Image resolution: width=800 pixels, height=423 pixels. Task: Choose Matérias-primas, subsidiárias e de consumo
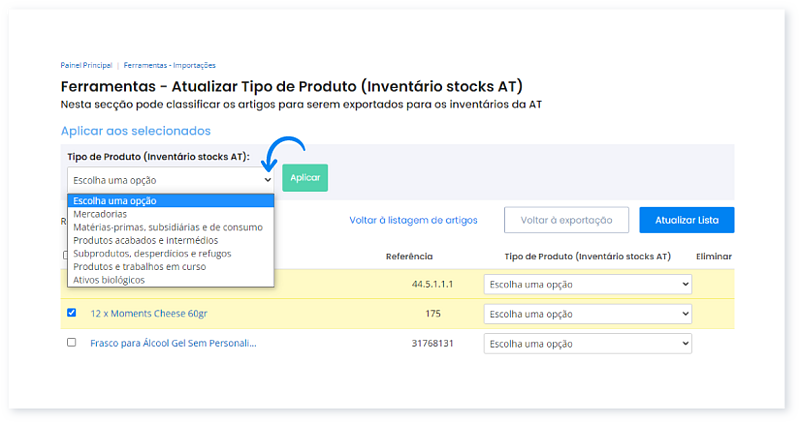(168, 227)
